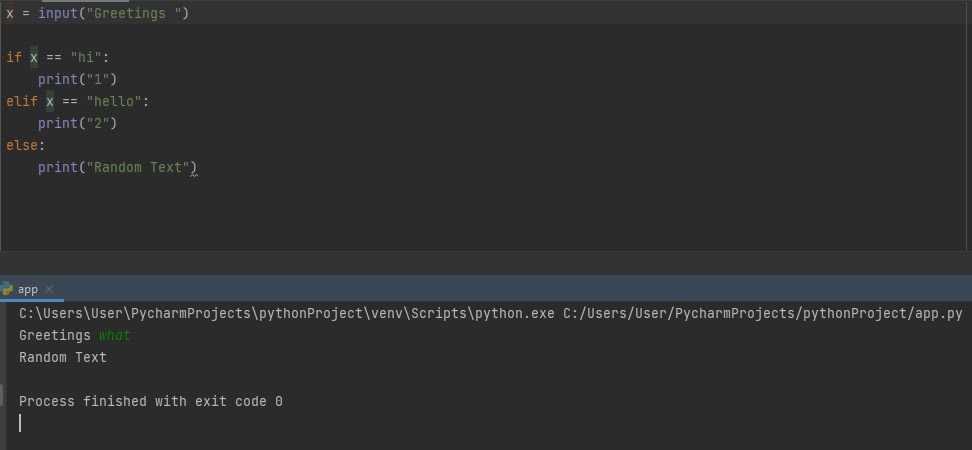Focus the console input caret at bottom

click(x=20, y=423)
